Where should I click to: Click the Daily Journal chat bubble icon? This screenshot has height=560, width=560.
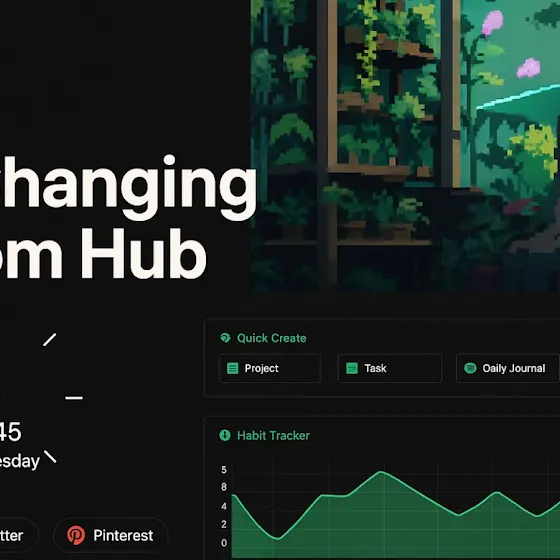(470, 368)
